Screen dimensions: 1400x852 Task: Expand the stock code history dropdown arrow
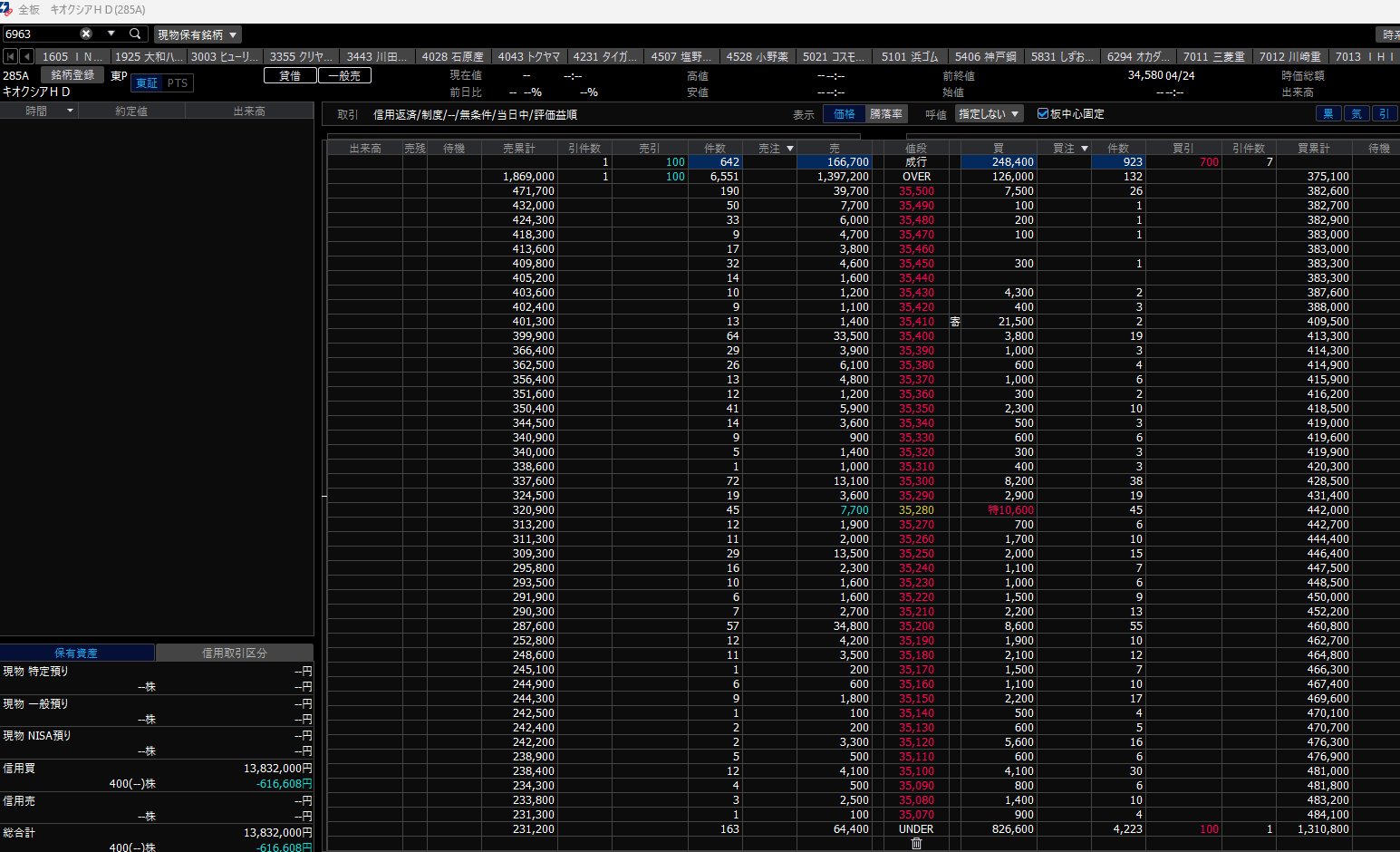(111, 34)
